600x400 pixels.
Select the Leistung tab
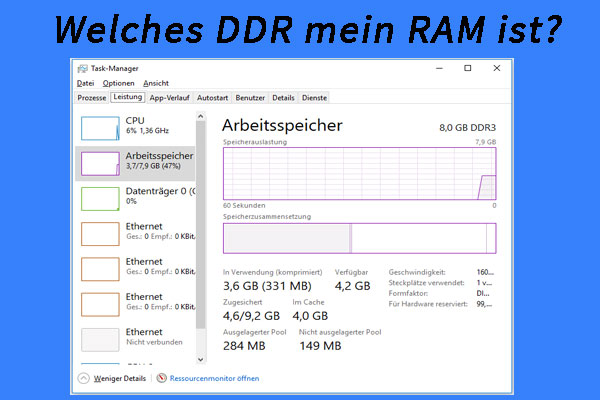point(128,97)
